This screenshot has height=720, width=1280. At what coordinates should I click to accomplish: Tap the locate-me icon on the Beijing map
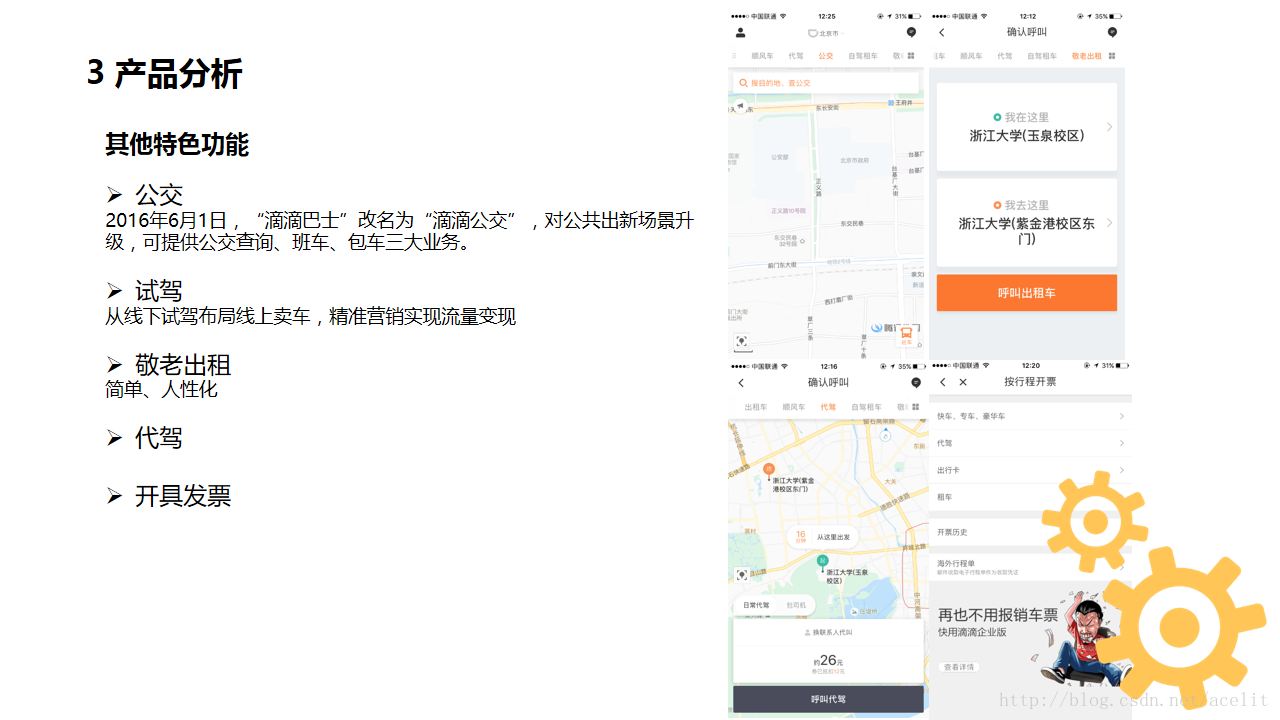point(741,340)
